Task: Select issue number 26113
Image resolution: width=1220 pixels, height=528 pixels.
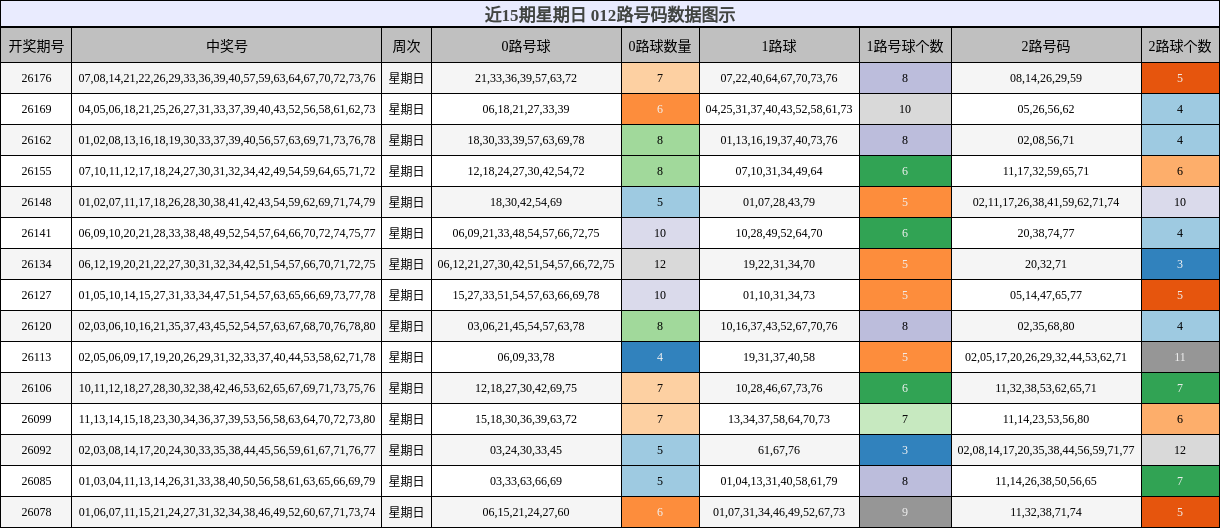Action: point(36,357)
